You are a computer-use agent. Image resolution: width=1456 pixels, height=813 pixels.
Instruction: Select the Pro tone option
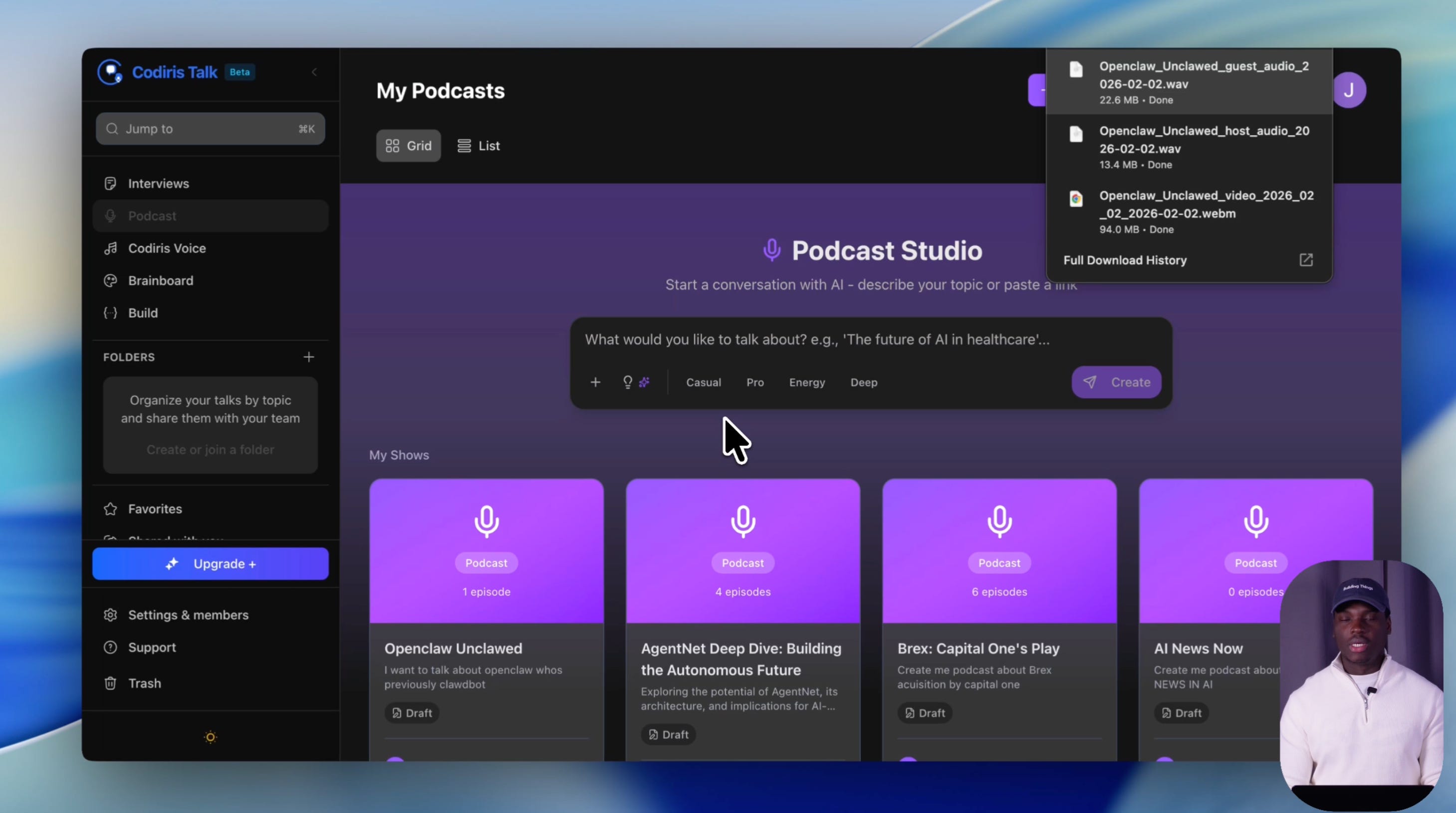[x=755, y=383]
